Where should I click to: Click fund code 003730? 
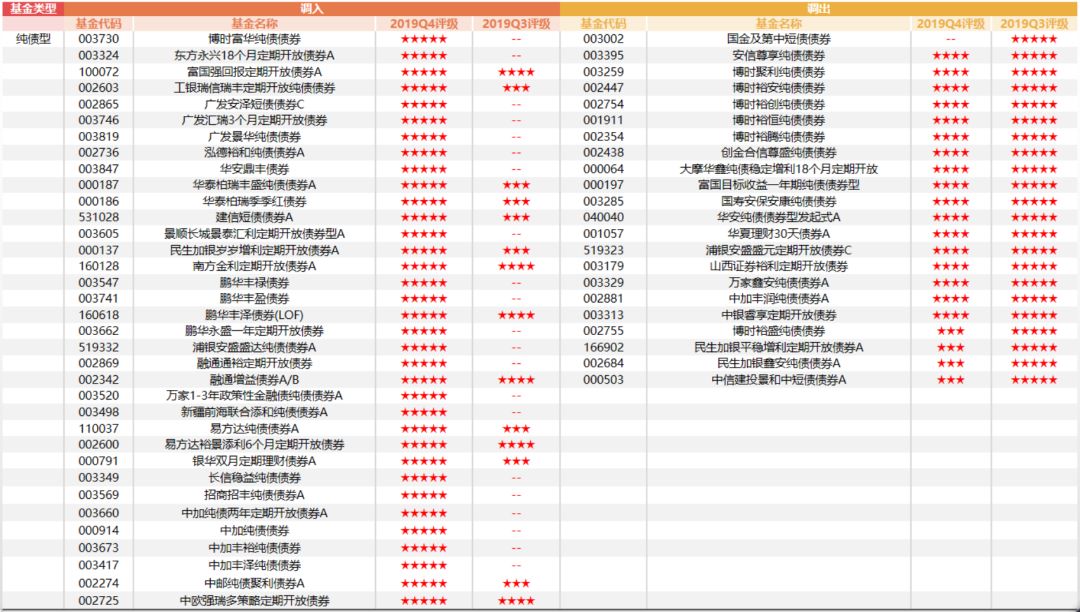98,39
